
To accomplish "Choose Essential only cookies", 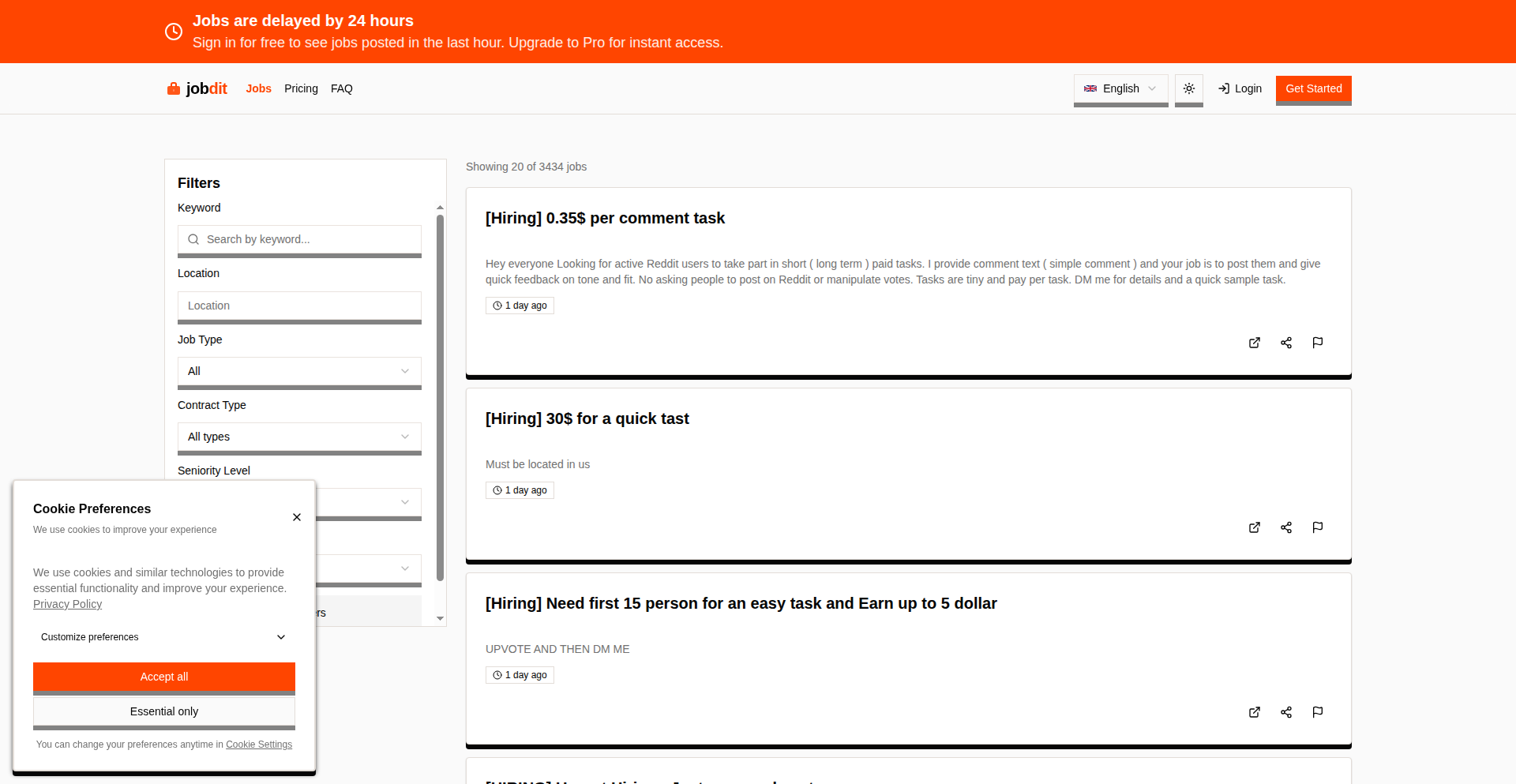I will point(164,711).
